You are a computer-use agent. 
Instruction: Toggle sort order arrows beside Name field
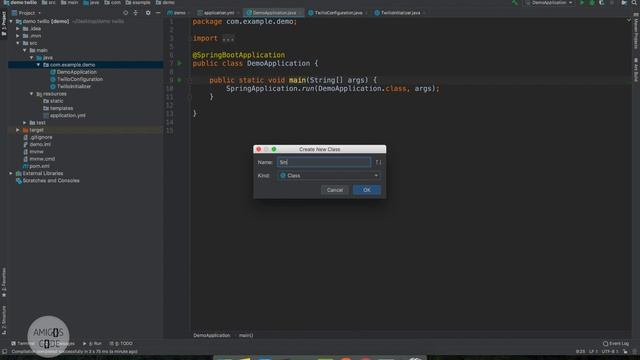click(378, 162)
